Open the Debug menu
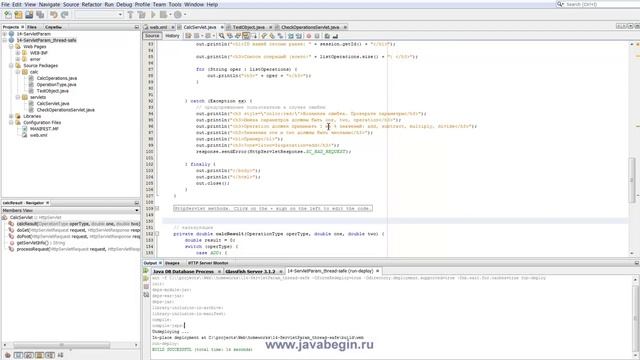 pos(124,4)
